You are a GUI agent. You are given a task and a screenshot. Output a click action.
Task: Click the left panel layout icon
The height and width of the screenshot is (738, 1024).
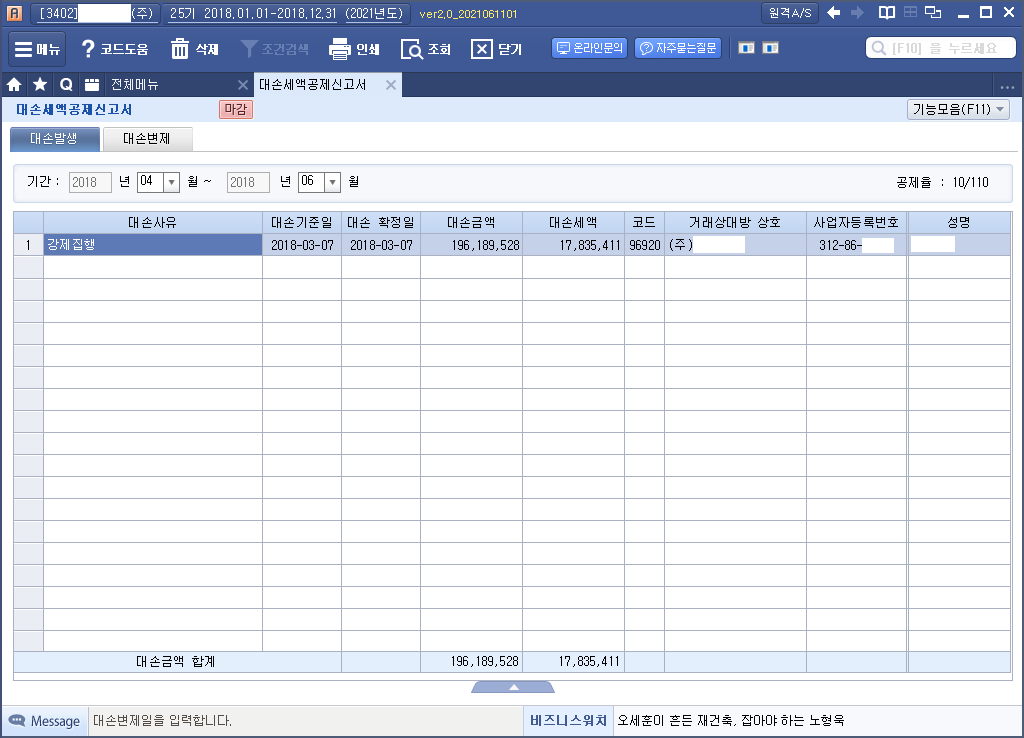[x=746, y=48]
